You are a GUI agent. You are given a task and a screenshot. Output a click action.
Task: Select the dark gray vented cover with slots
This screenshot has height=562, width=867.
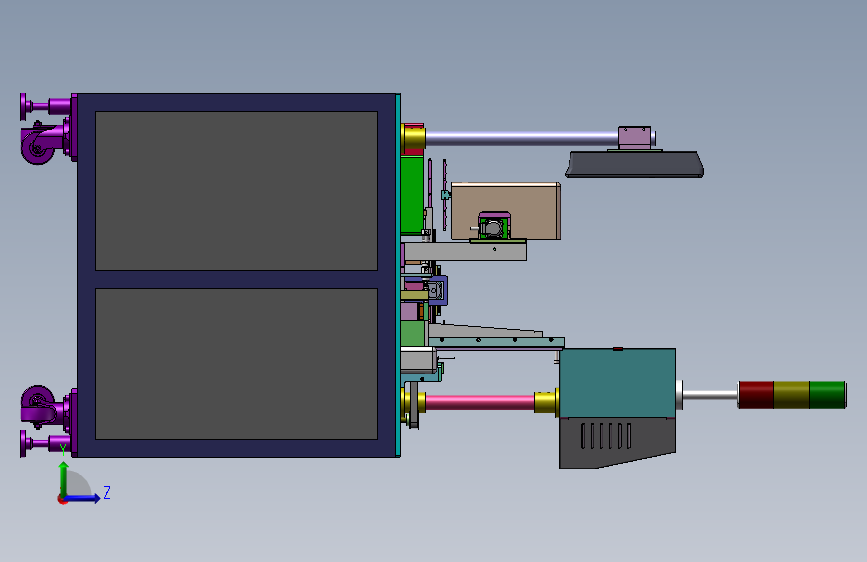tap(617, 443)
